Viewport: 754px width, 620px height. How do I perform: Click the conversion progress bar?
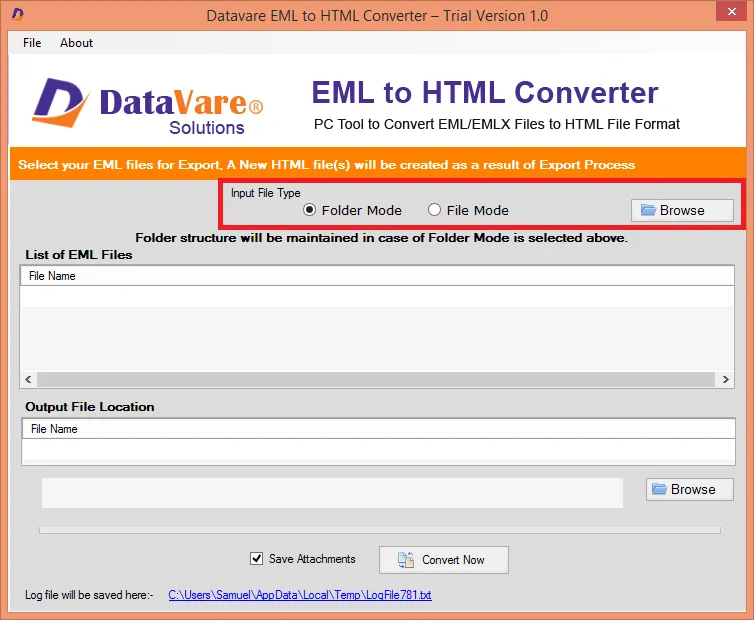pos(380,530)
